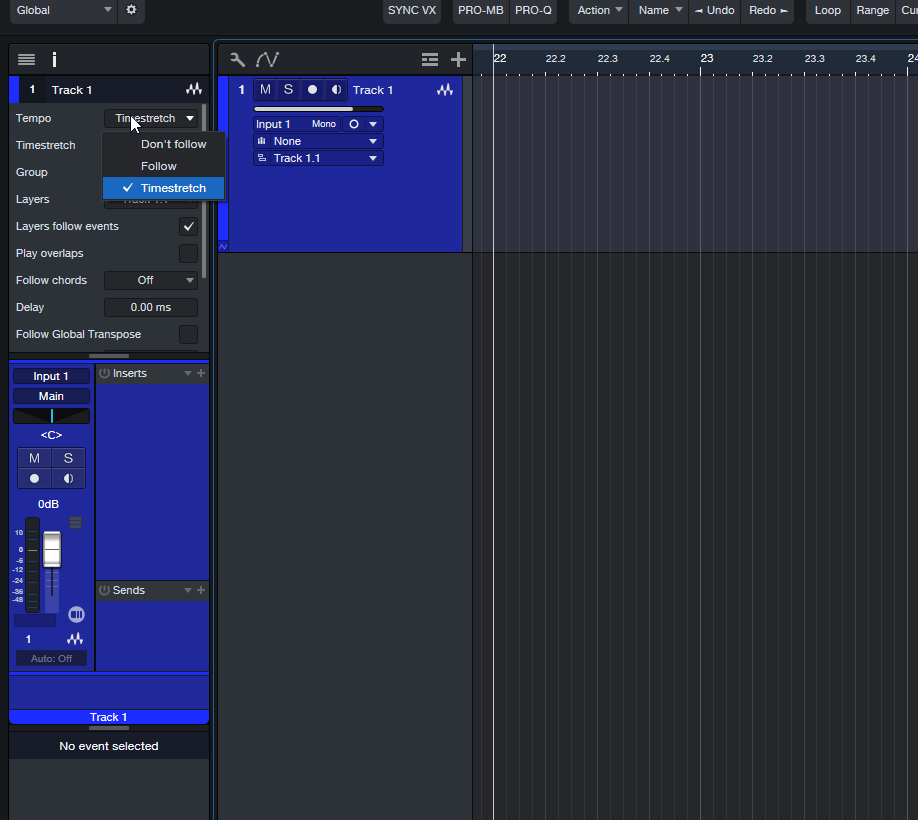Click the Undo button
This screenshot has height=820, width=918.
click(x=714, y=10)
